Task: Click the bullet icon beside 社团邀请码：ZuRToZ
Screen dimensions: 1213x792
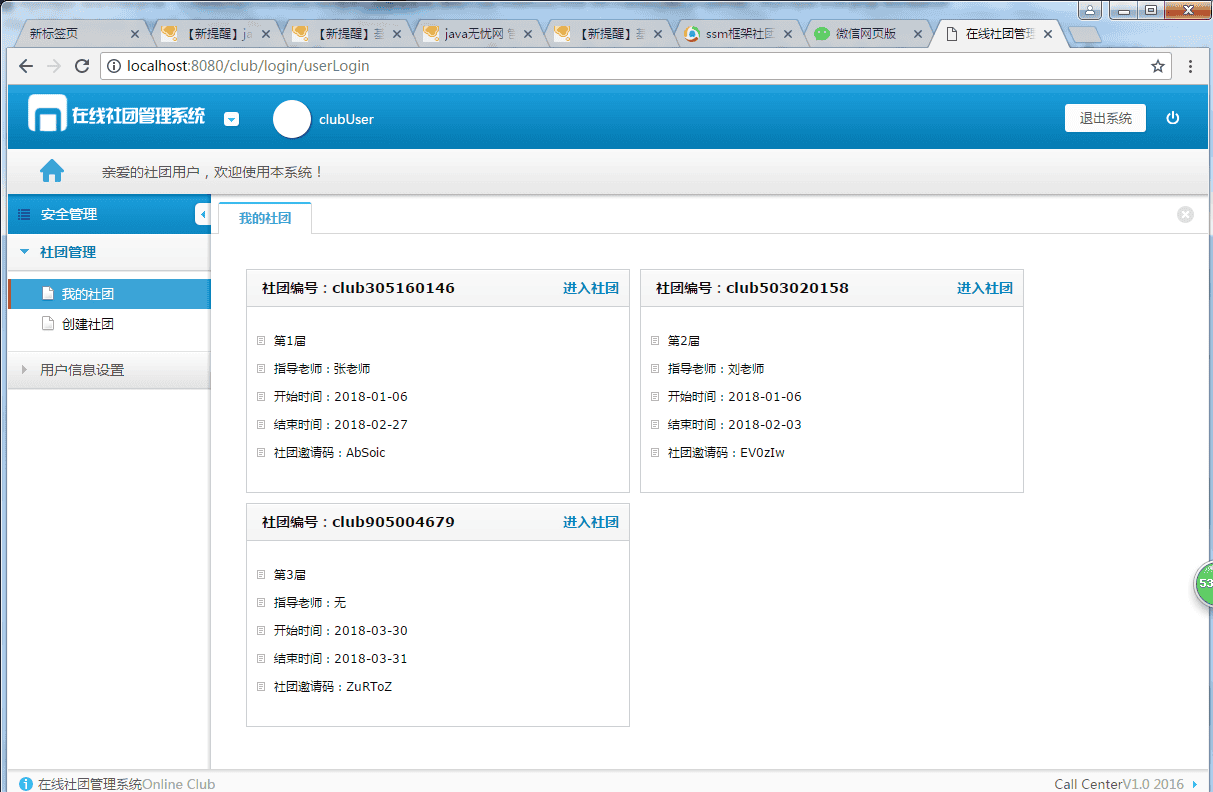Action: tap(261, 687)
